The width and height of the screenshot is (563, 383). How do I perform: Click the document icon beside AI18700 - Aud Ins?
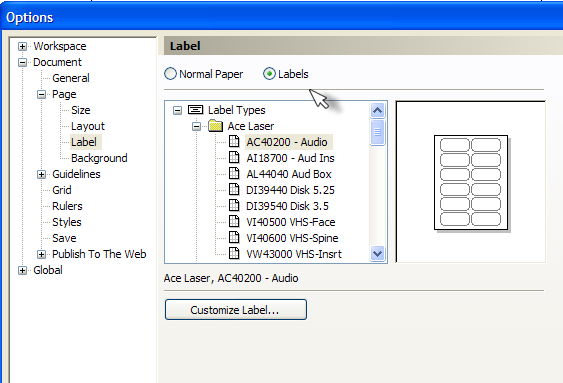tap(234, 158)
